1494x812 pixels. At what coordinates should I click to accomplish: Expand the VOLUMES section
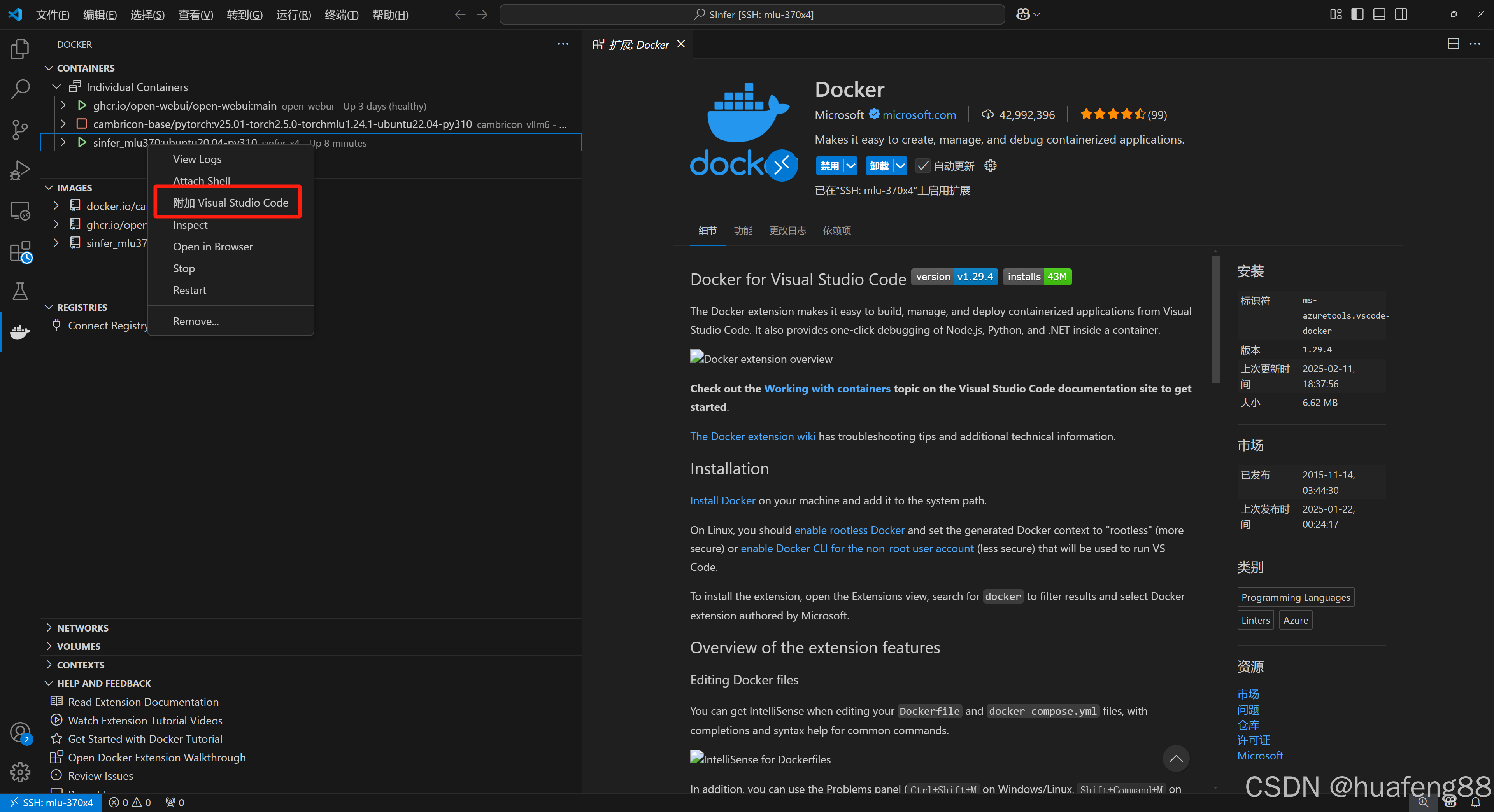point(49,646)
